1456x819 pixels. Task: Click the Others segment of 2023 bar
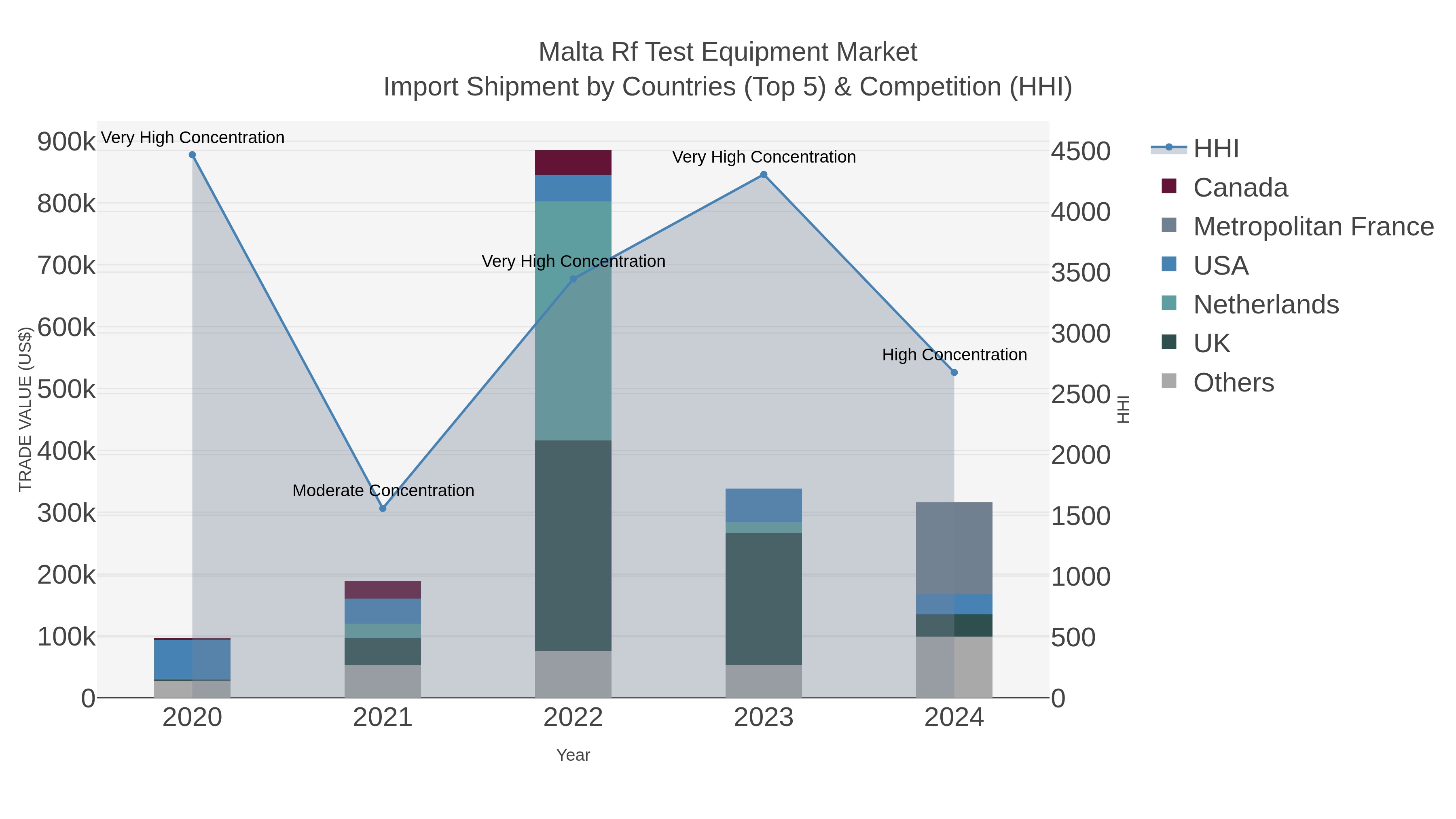(x=764, y=681)
